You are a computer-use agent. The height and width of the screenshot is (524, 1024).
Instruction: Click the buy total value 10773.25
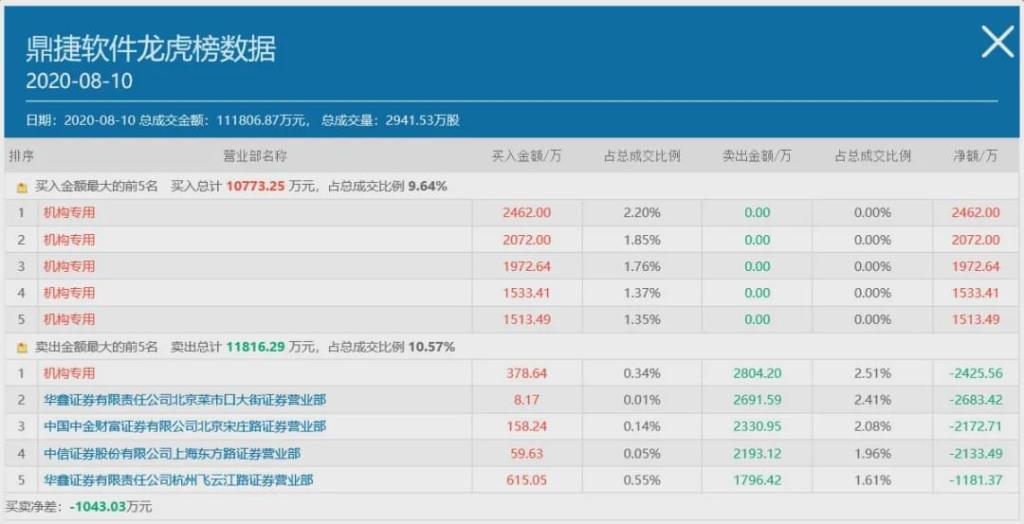[x=255, y=186]
